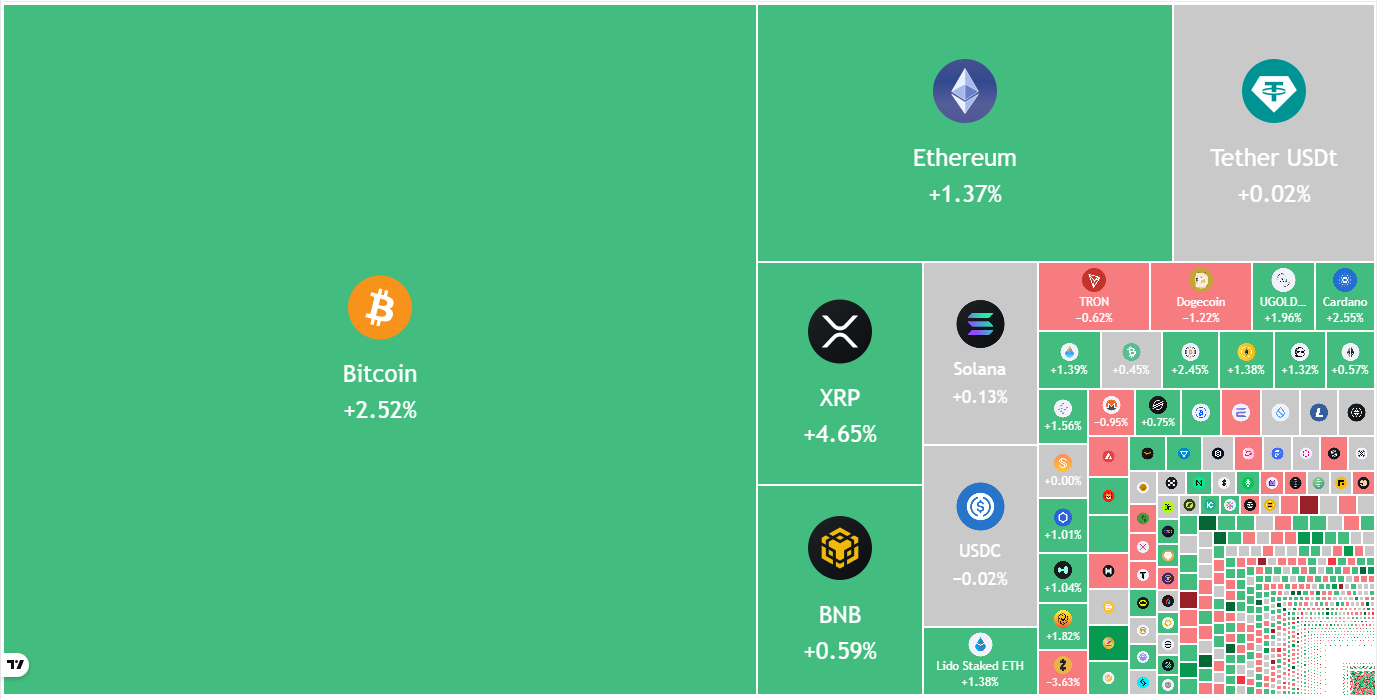This screenshot has width=1378, height=699.
Task: Click the Dogecoin logo icon
Action: [x=1200, y=281]
